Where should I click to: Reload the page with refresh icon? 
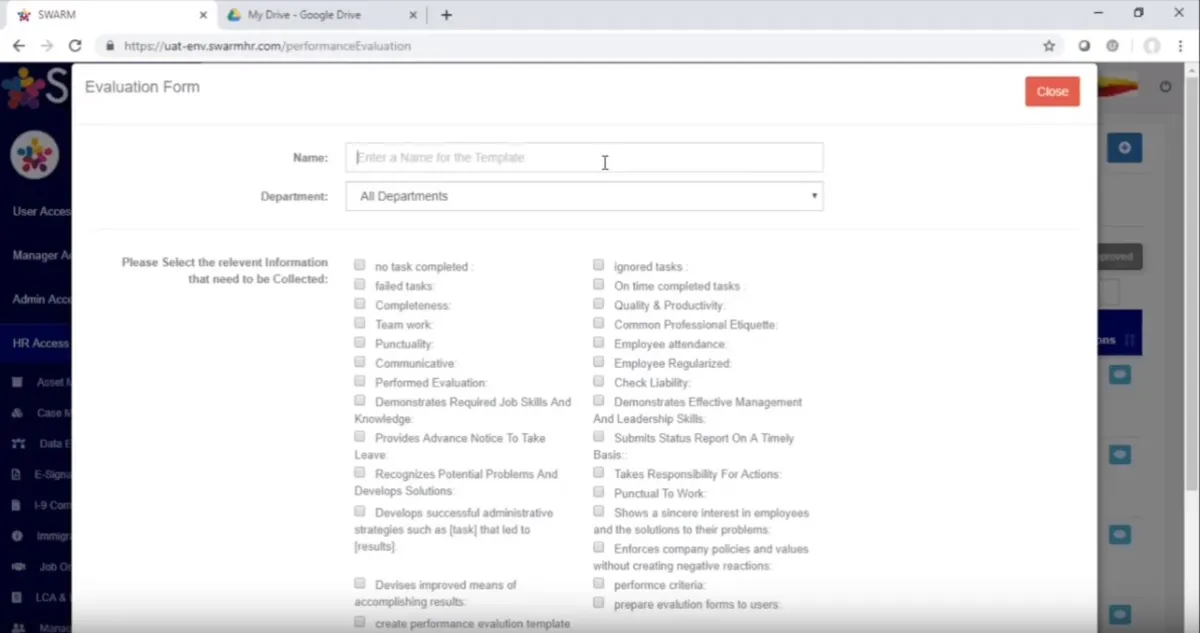75,46
